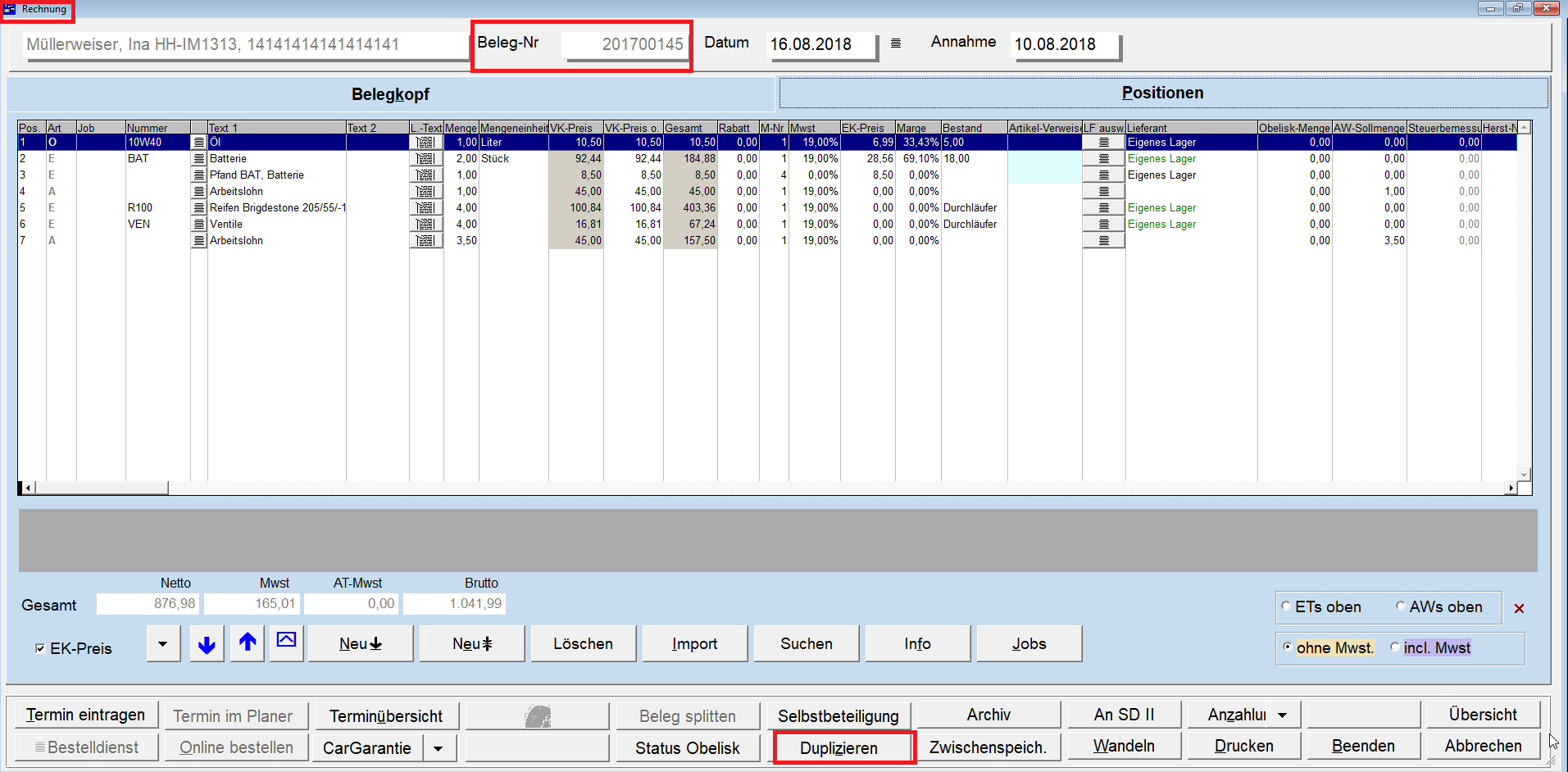Select ohne Mwst. radio option
The image size is (1568, 772).
pyautogui.click(x=1287, y=647)
